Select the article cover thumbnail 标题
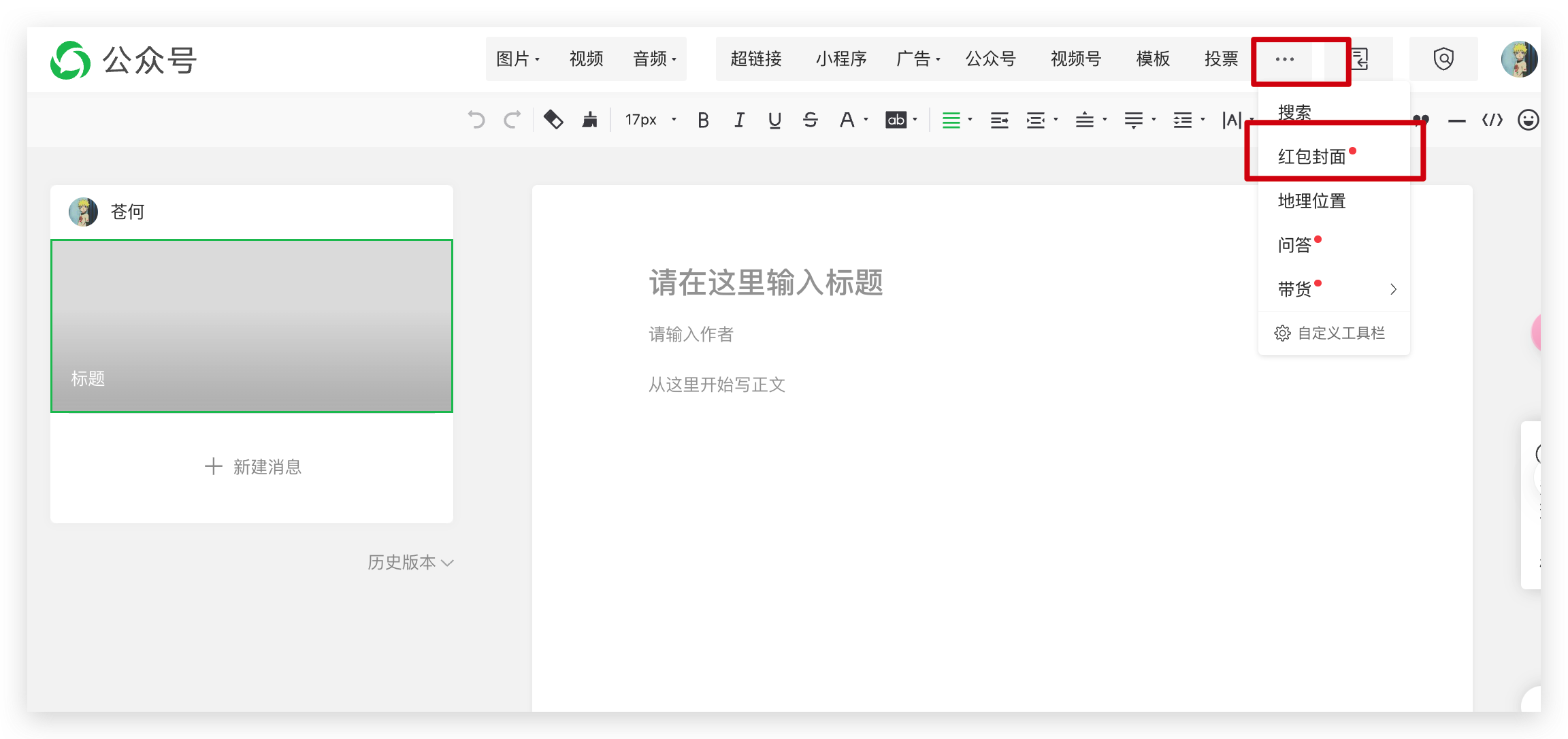The image size is (1568, 739). [252, 326]
